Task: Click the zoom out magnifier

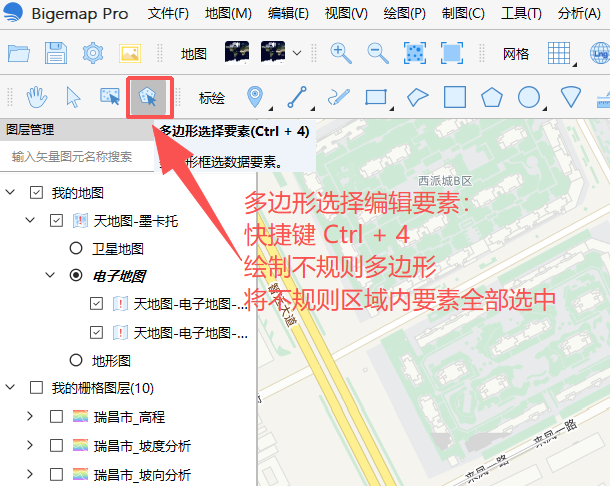Action: (378, 53)
